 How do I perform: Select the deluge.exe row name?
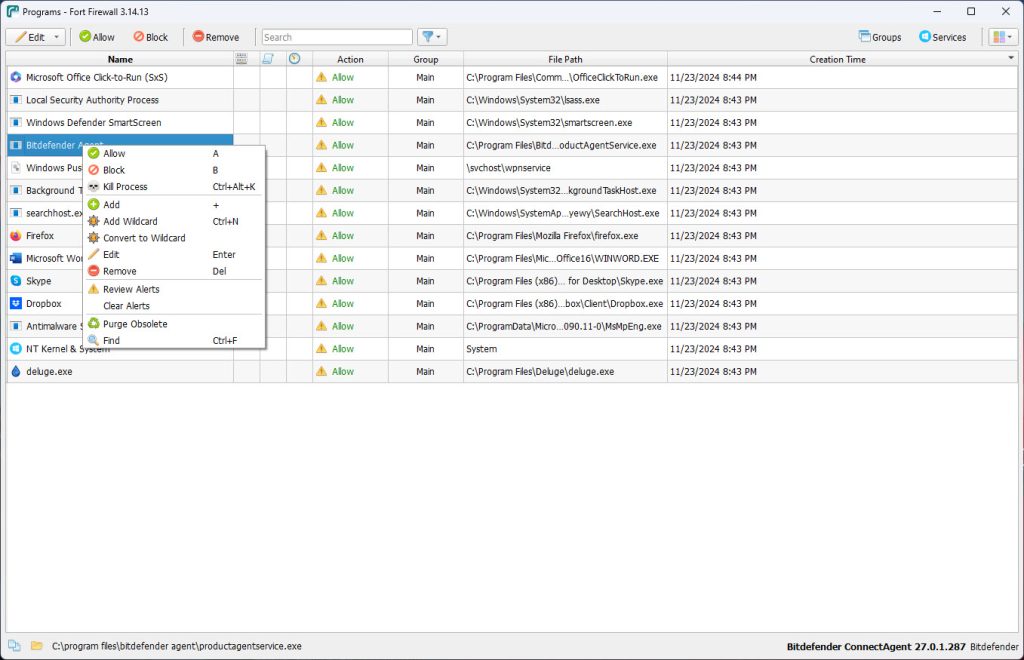[x=49, y=371]
